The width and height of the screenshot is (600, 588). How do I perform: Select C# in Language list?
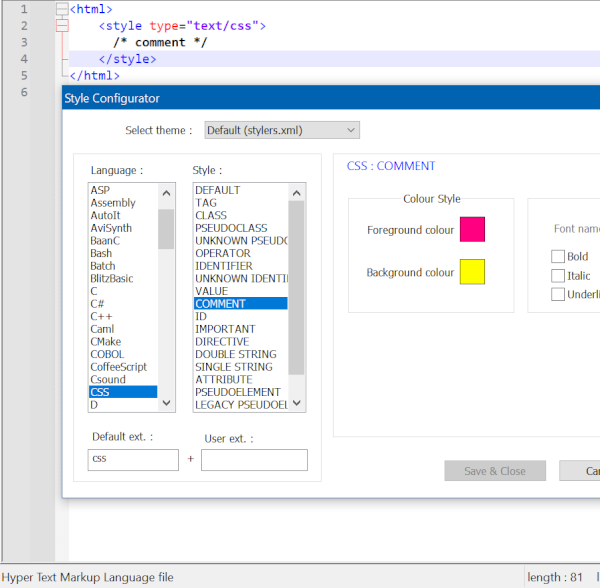coord(123,304)
